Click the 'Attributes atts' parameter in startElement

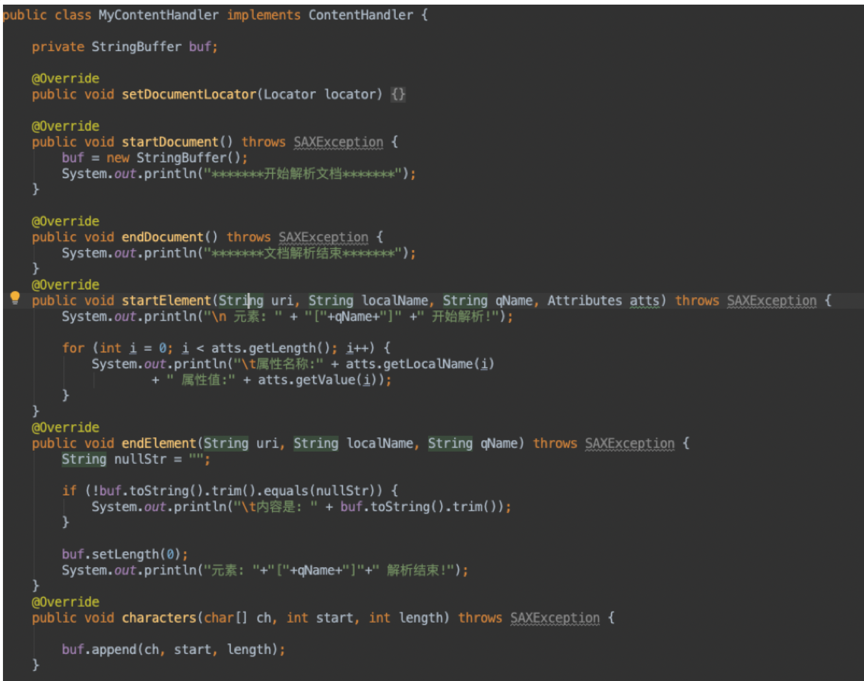(x=603, y=301)
